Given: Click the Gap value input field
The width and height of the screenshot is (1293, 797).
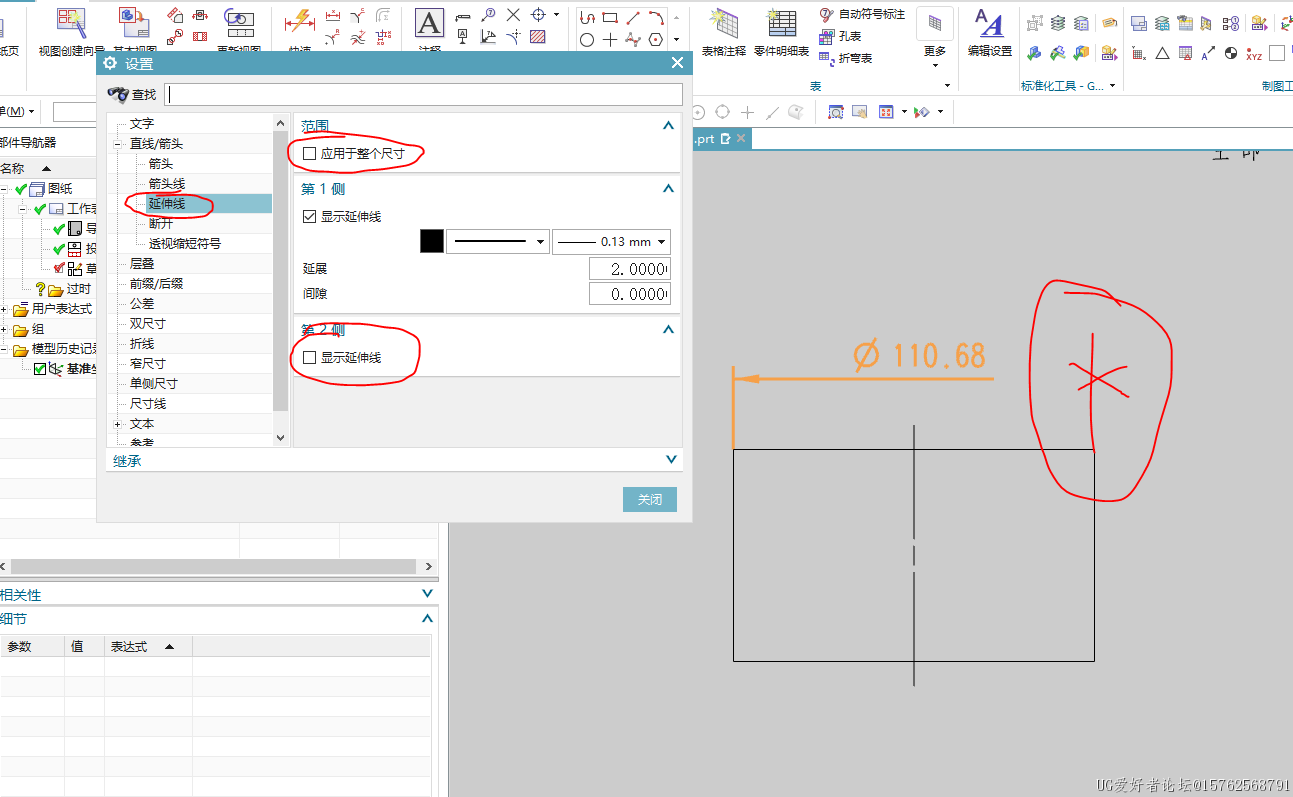Looking at the screenshot, I should click(629, 294).
